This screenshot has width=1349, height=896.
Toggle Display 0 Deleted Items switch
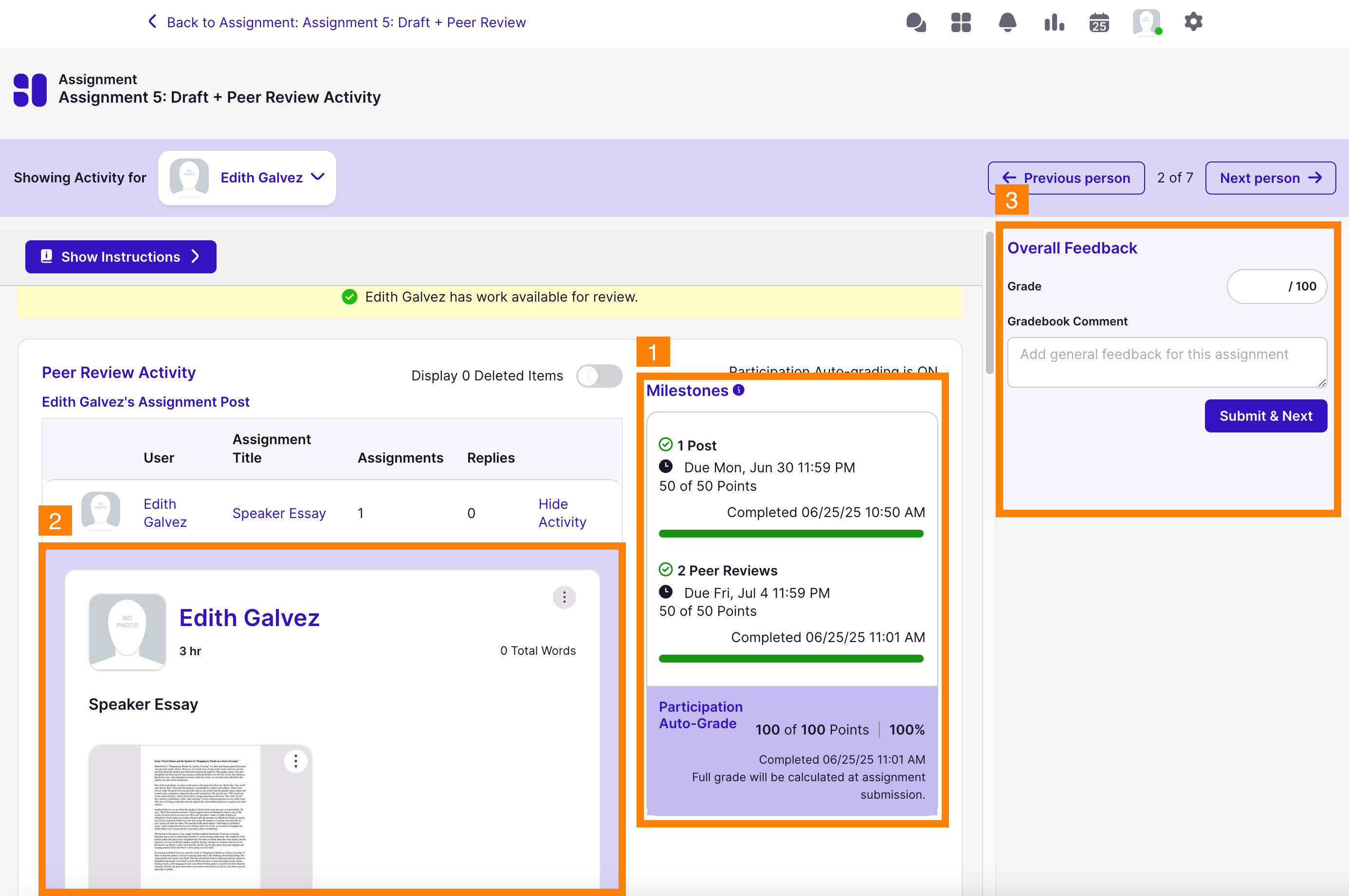pos(599,376)
